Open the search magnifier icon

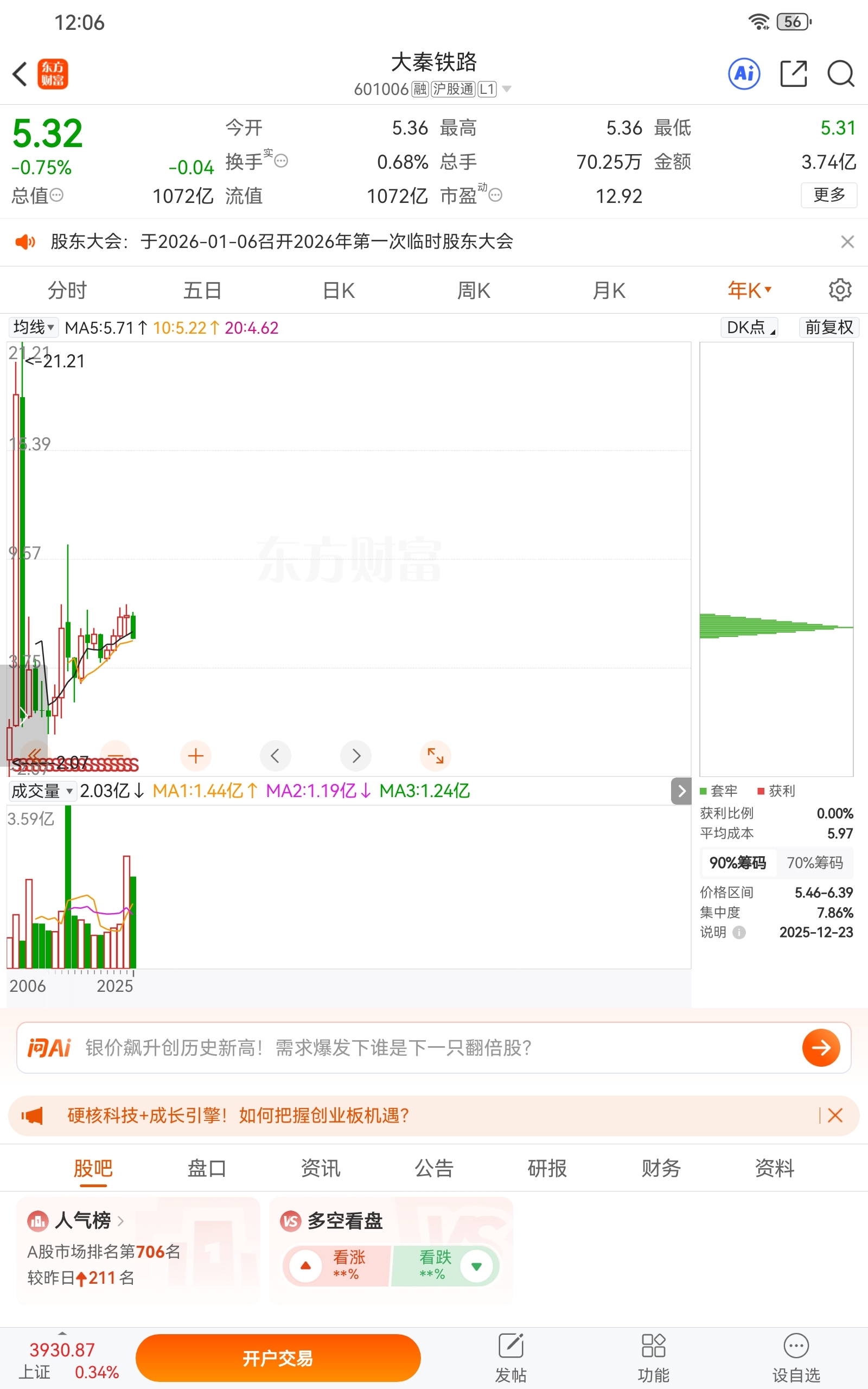(840, 73)
